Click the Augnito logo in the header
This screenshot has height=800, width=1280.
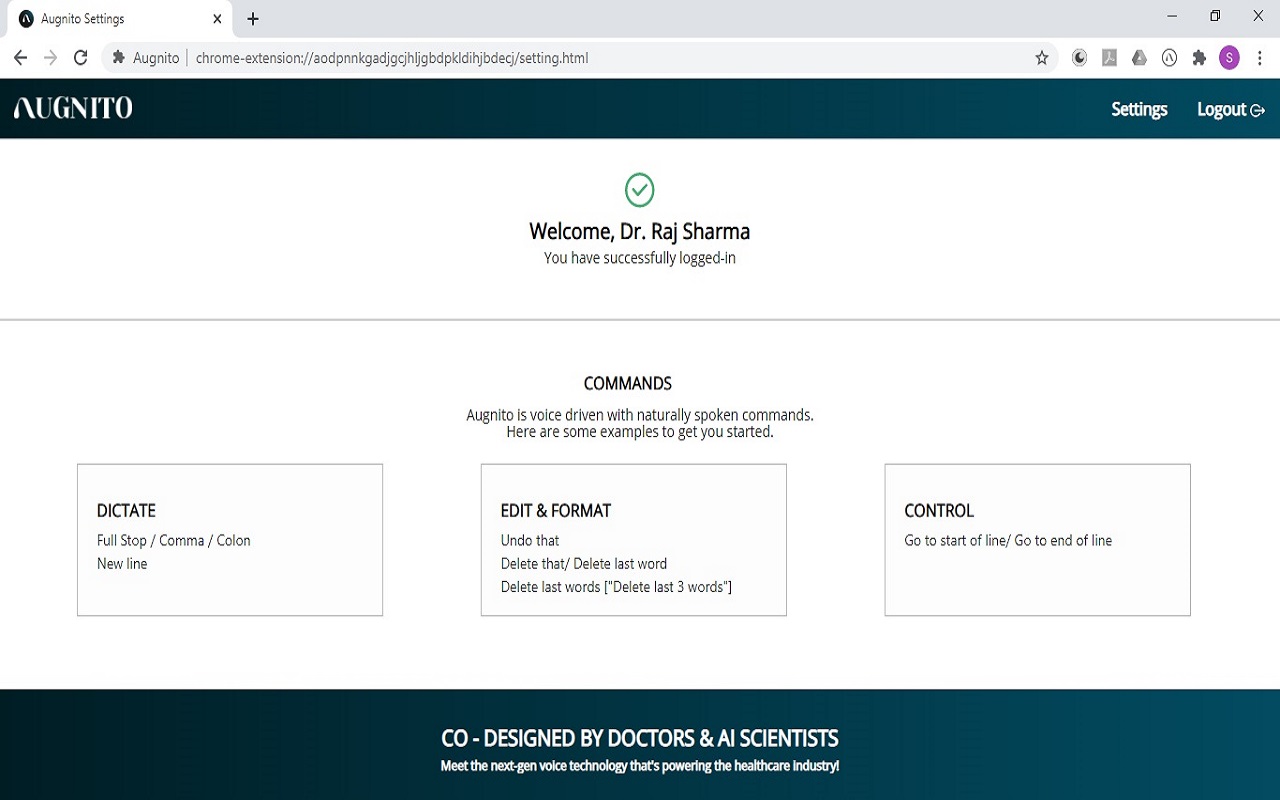(x=73, y=108)
